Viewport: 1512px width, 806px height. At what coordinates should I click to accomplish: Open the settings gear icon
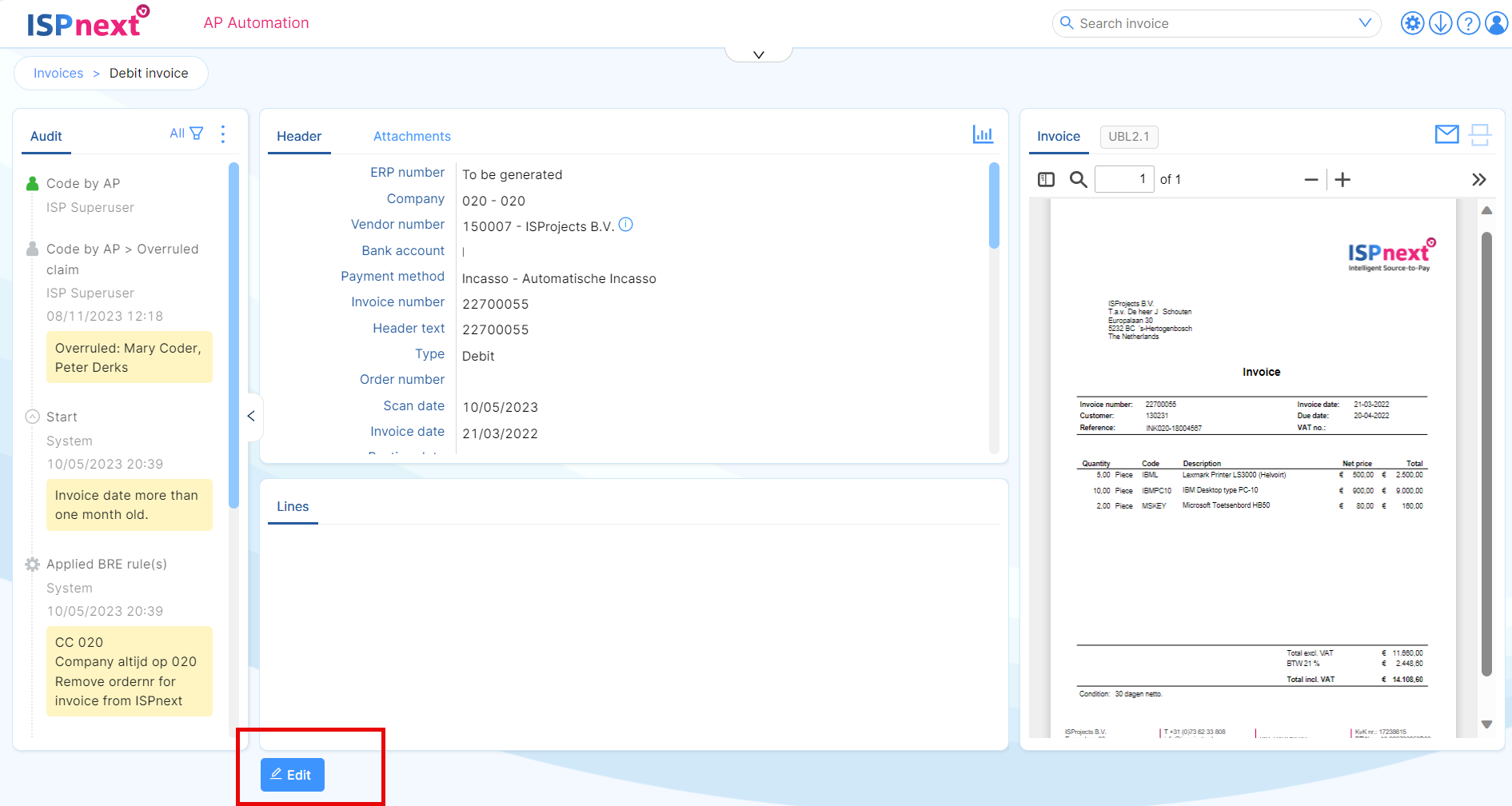tap(1412, 23)
